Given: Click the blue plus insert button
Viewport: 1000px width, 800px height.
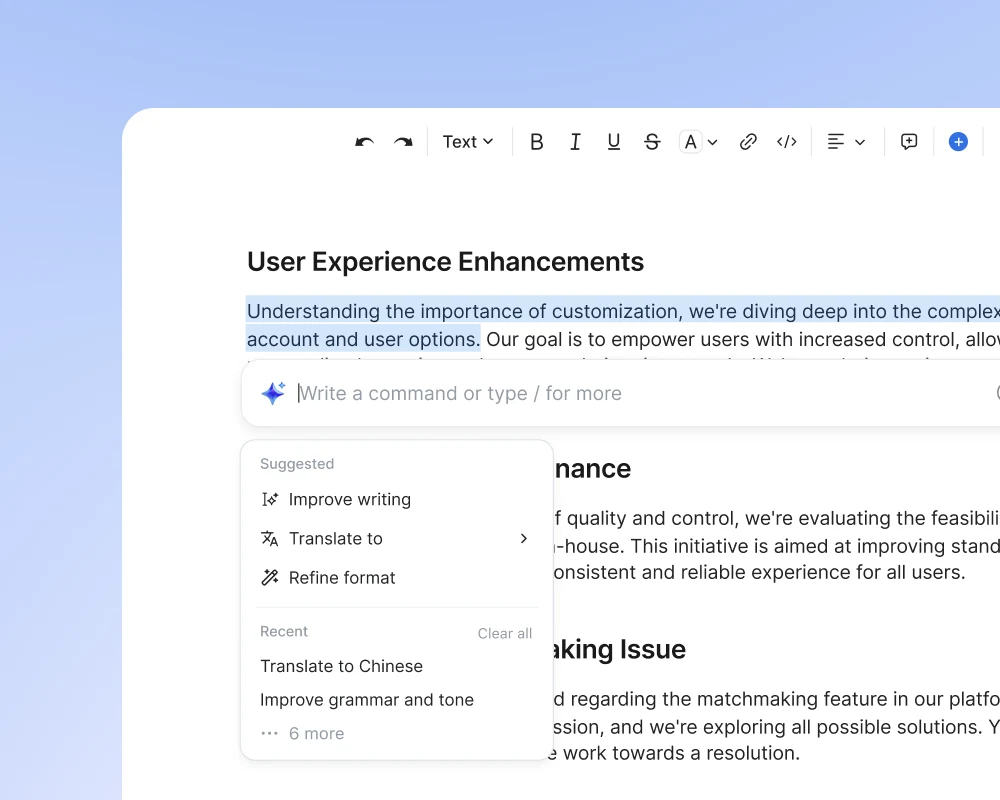Looking at the screenshot, I should [958, 142].
